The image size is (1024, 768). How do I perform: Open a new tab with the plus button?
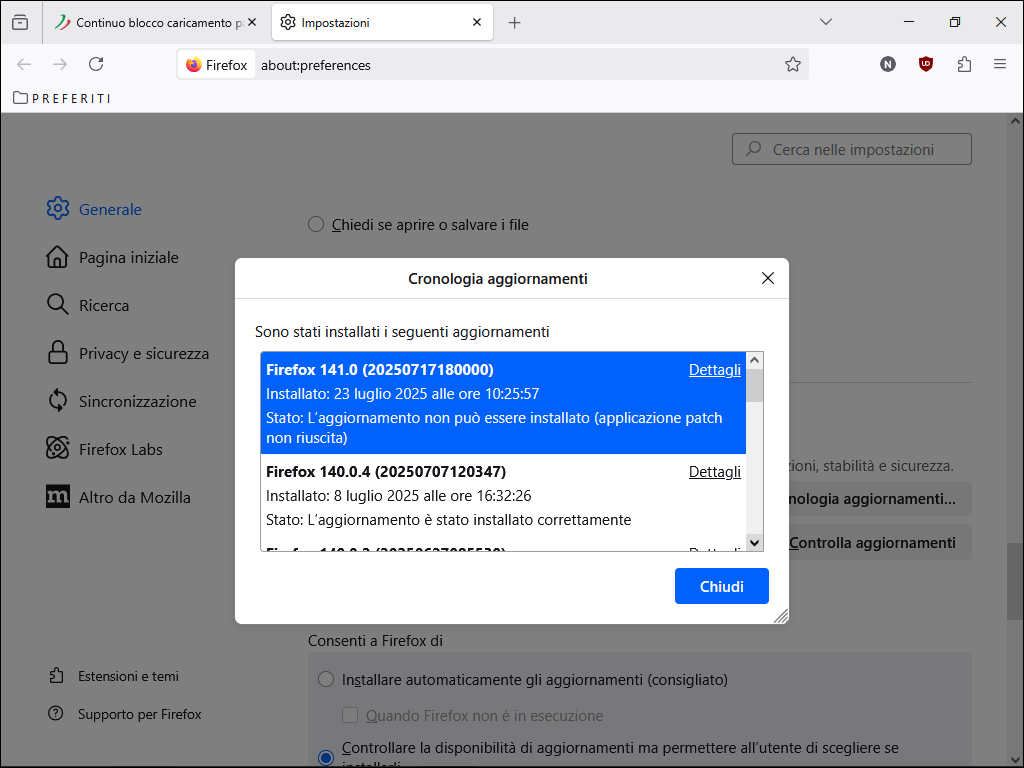[x=515, y=23]
